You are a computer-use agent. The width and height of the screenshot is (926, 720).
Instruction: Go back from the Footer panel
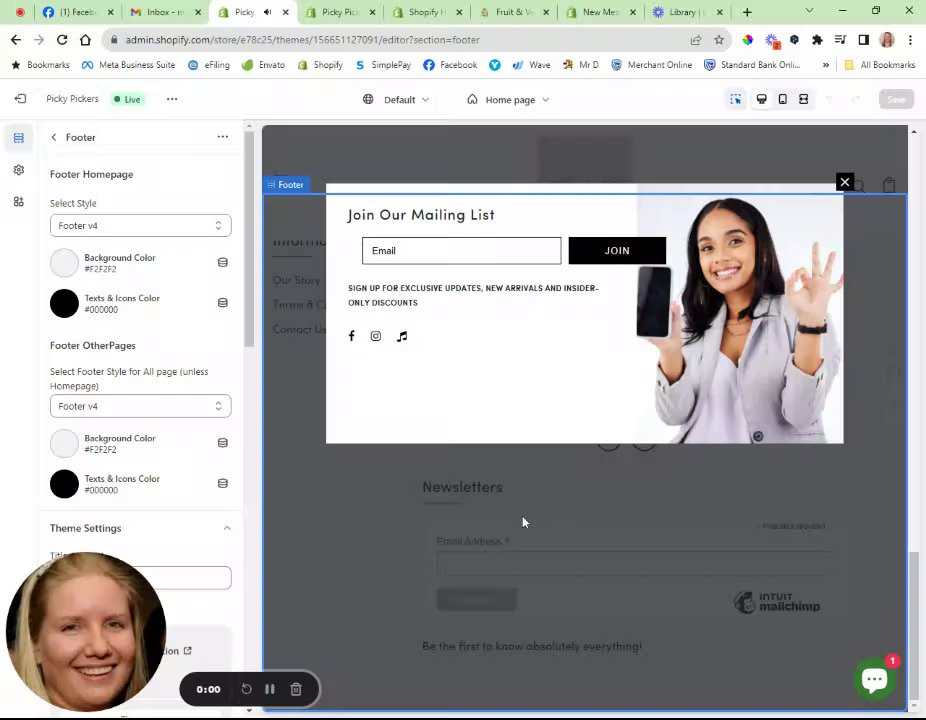[x=54, y=137]
